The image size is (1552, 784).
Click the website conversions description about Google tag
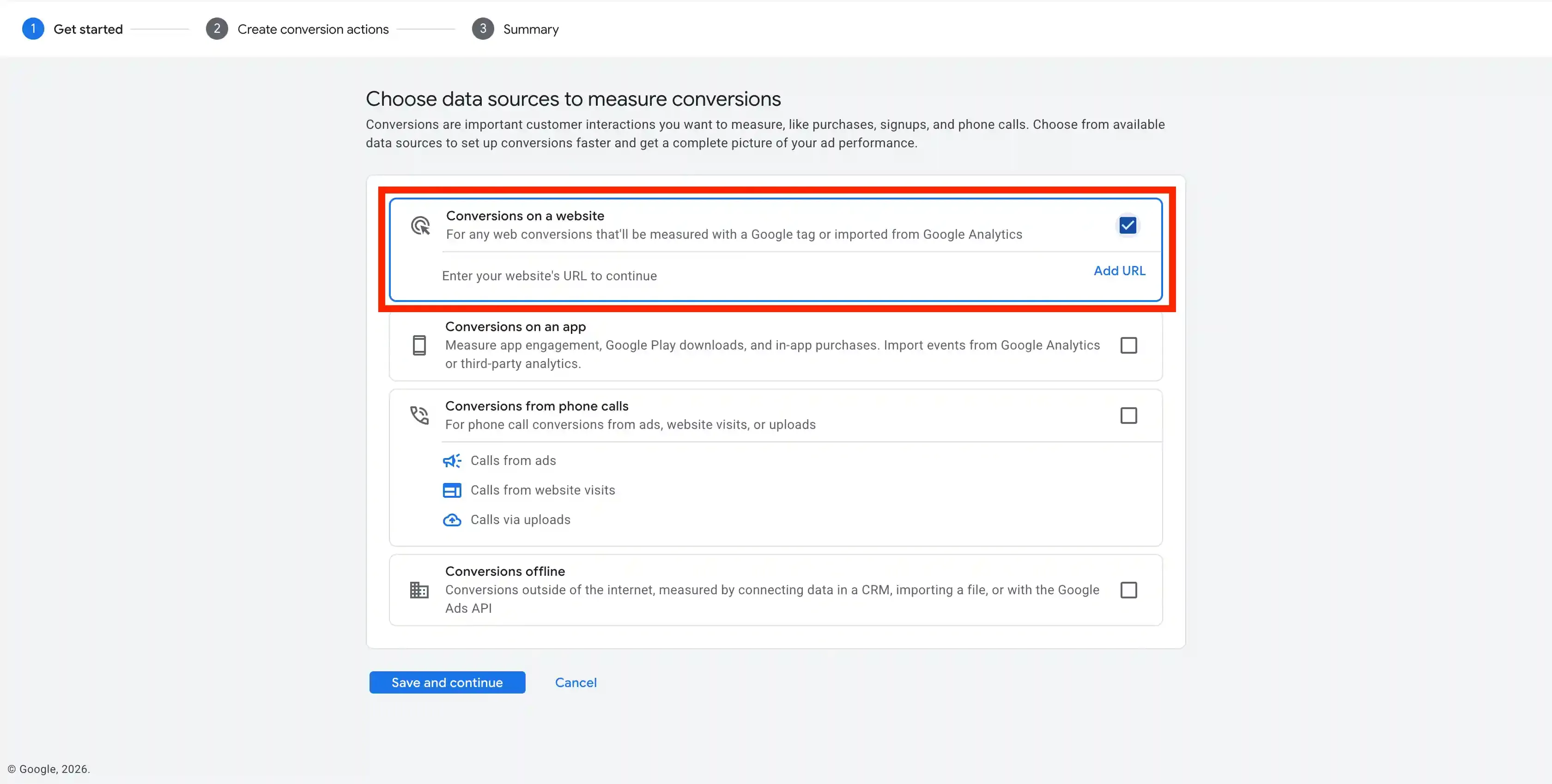click(734, 234)
